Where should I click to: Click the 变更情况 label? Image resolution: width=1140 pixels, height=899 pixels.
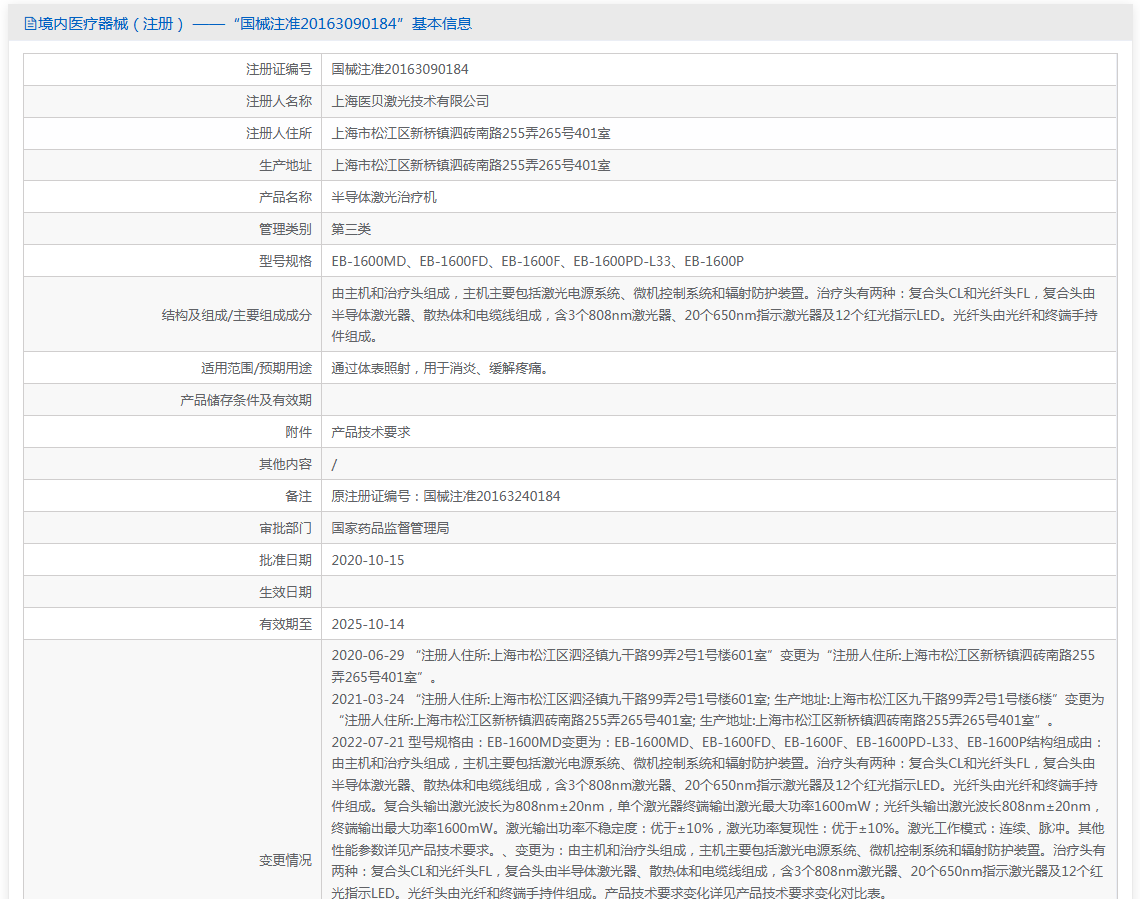(x=285, y=860)
